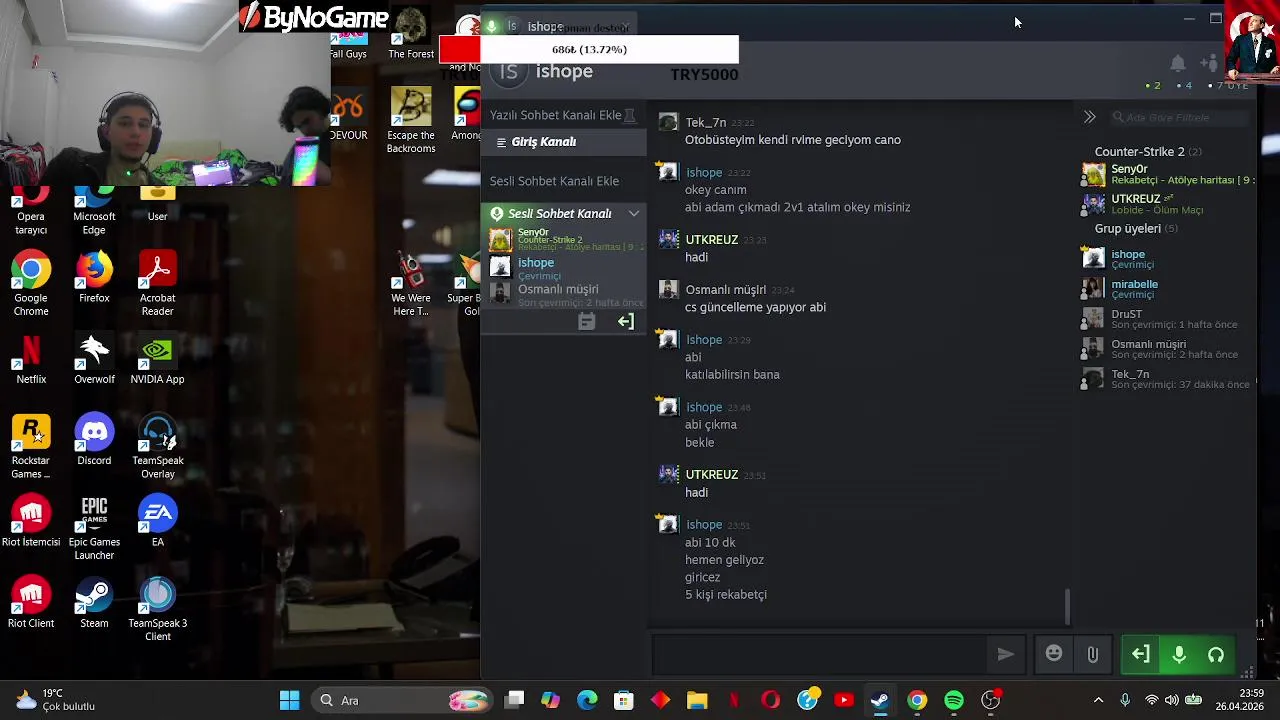
Task: Show hidden system tray icons chevron
Action: [x=1098, y=700]
